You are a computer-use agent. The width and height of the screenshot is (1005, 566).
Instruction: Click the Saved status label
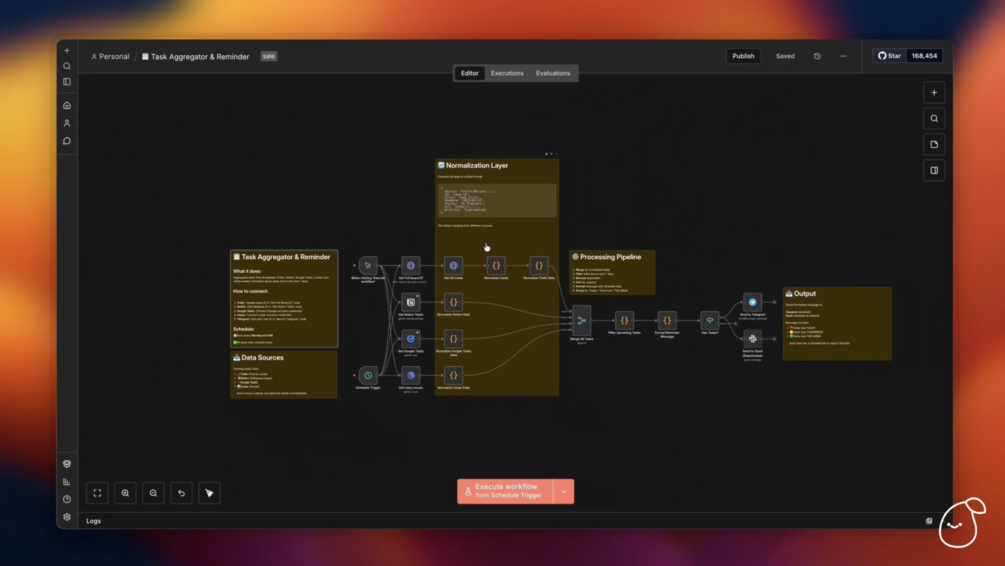[x=785, y=56]
